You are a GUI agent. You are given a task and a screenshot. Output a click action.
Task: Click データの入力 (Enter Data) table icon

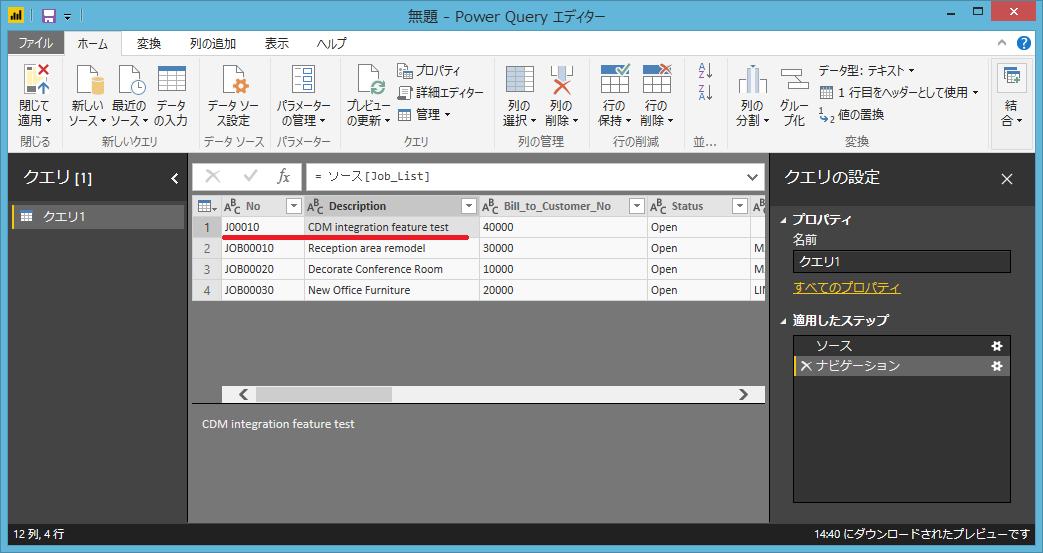pyautogui.click(x=172, y=79)
